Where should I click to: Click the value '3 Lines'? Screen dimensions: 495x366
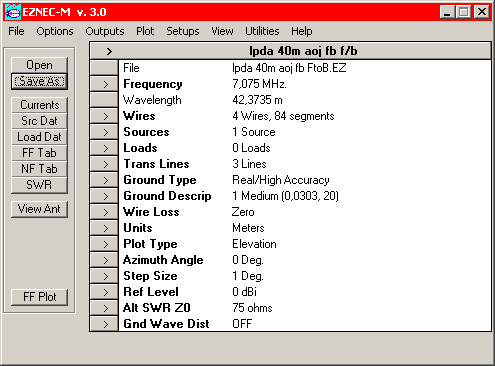coord(249,164)
